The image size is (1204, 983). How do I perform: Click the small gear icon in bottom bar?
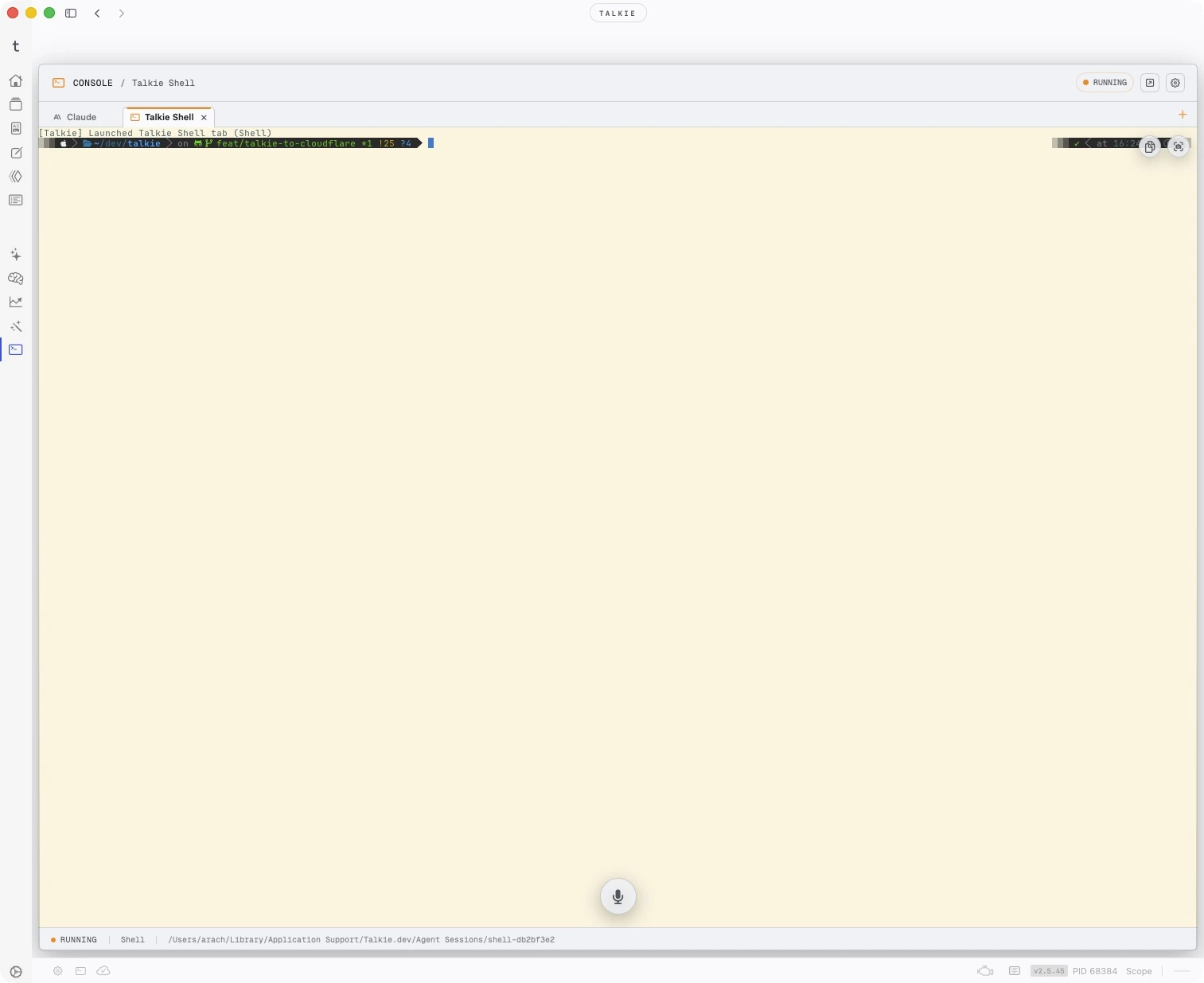click(58, 971)
